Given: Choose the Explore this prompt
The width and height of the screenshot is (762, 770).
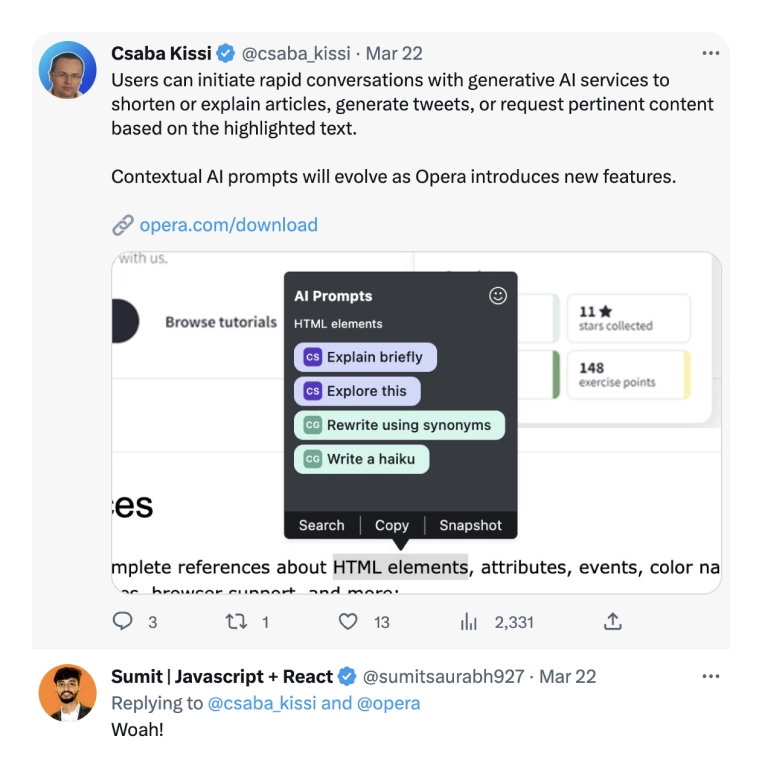Looking at the screenshot, I should click(x=357, y=391).
